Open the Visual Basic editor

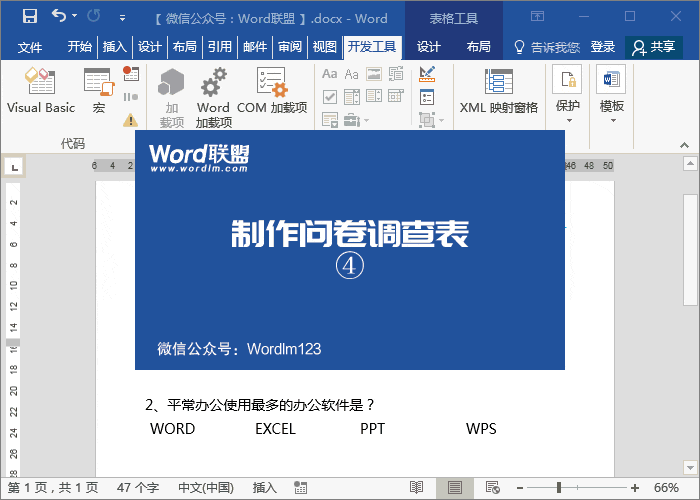[x=41, y=91]
